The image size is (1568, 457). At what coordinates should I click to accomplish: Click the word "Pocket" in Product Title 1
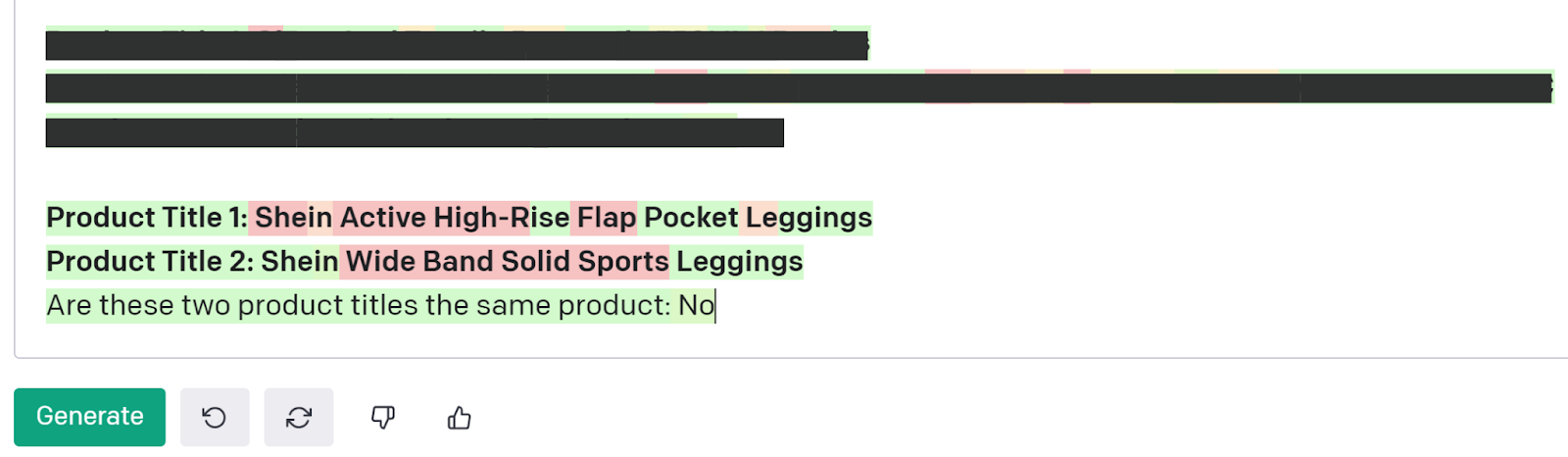[x=690, y=218]
